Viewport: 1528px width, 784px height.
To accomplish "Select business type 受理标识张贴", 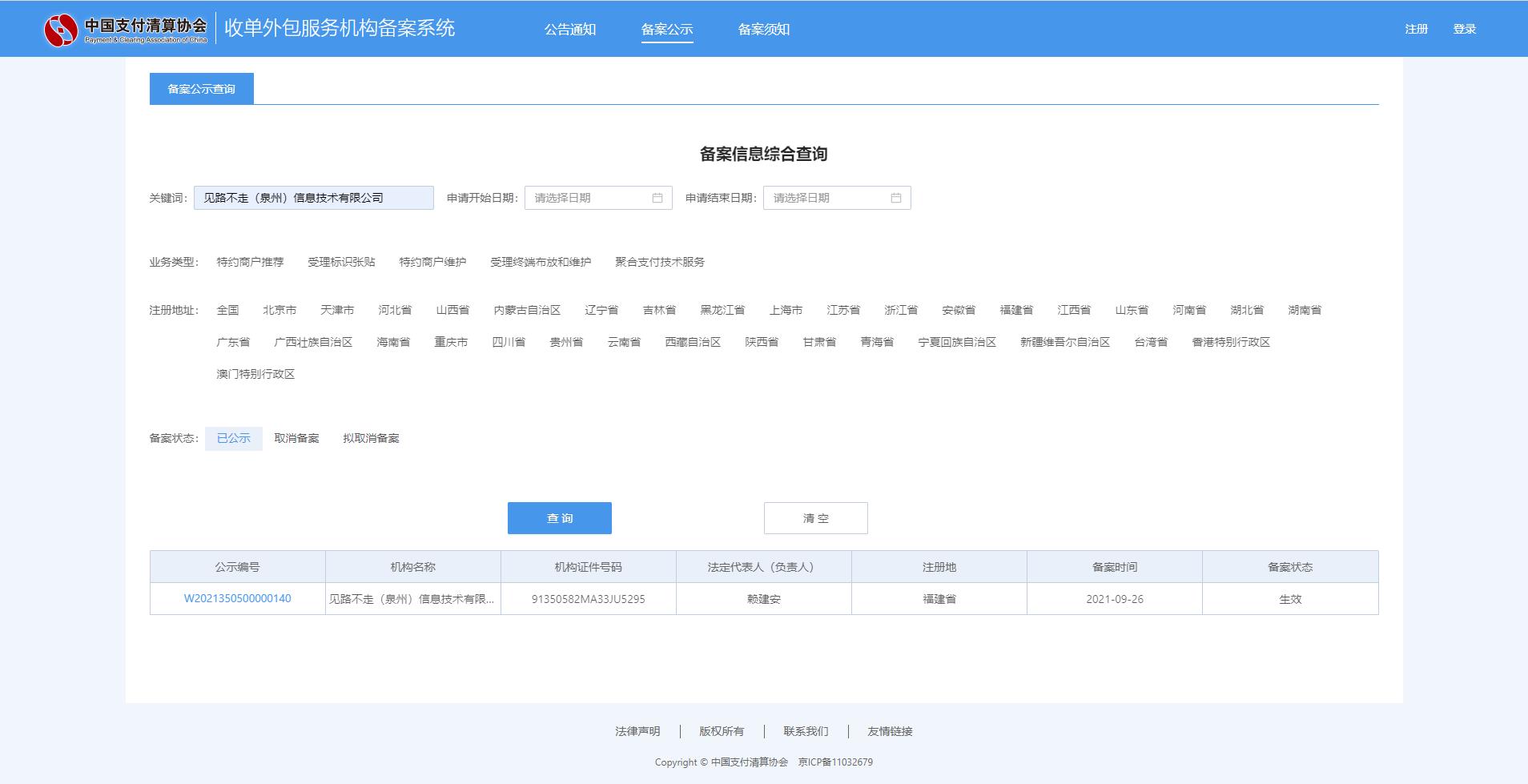I will tap(341, 262).
